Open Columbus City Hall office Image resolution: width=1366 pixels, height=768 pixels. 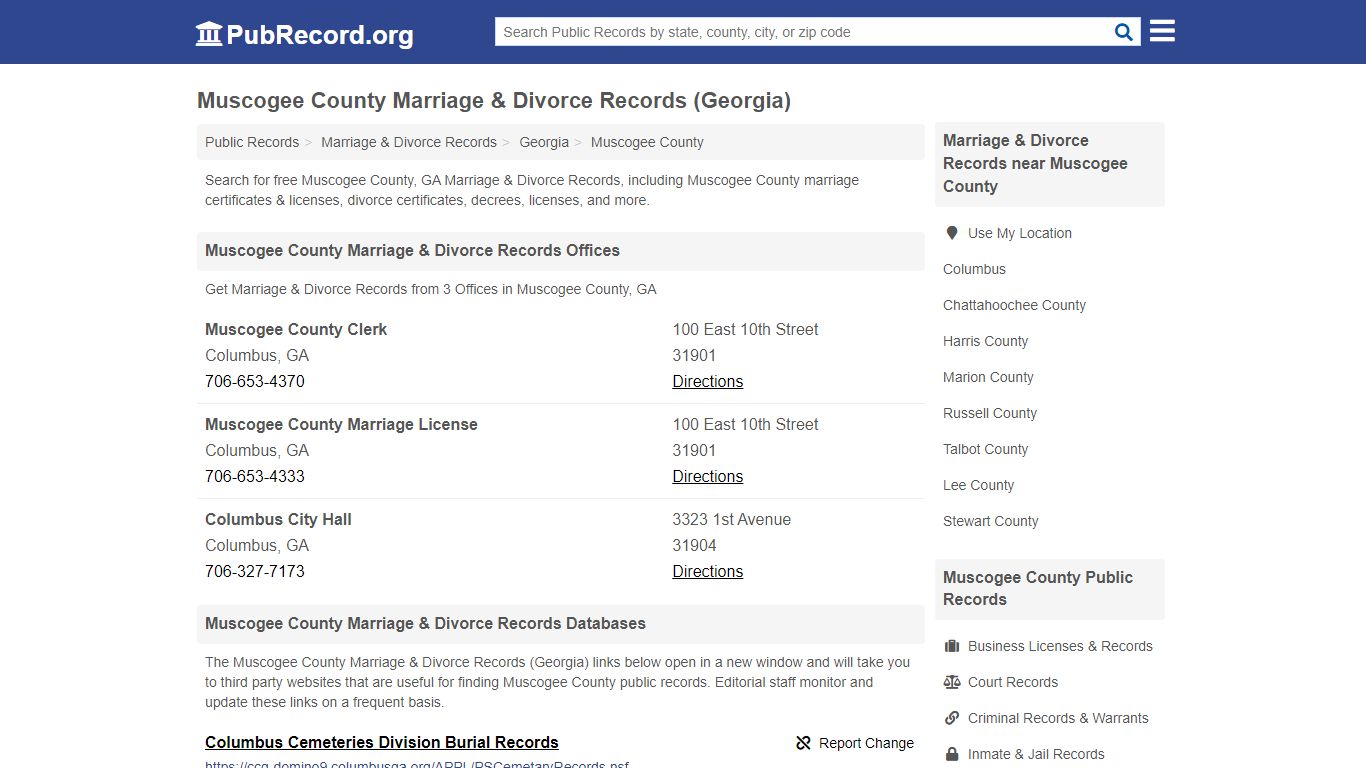[x=278, y=519]
